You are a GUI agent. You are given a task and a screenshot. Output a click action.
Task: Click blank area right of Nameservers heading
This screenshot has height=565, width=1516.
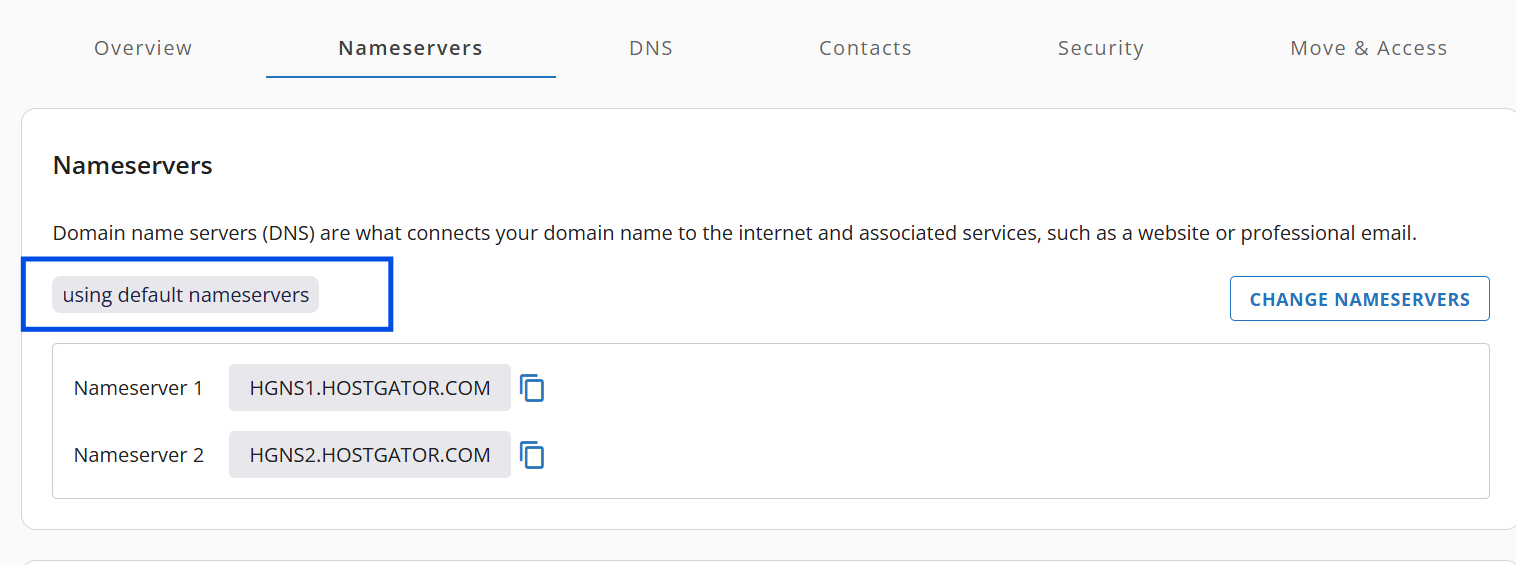(800, 165)
